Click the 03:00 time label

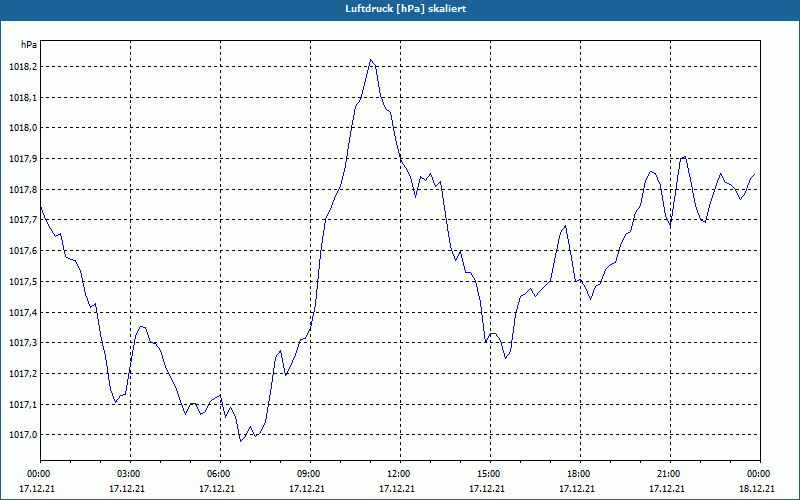129,474
